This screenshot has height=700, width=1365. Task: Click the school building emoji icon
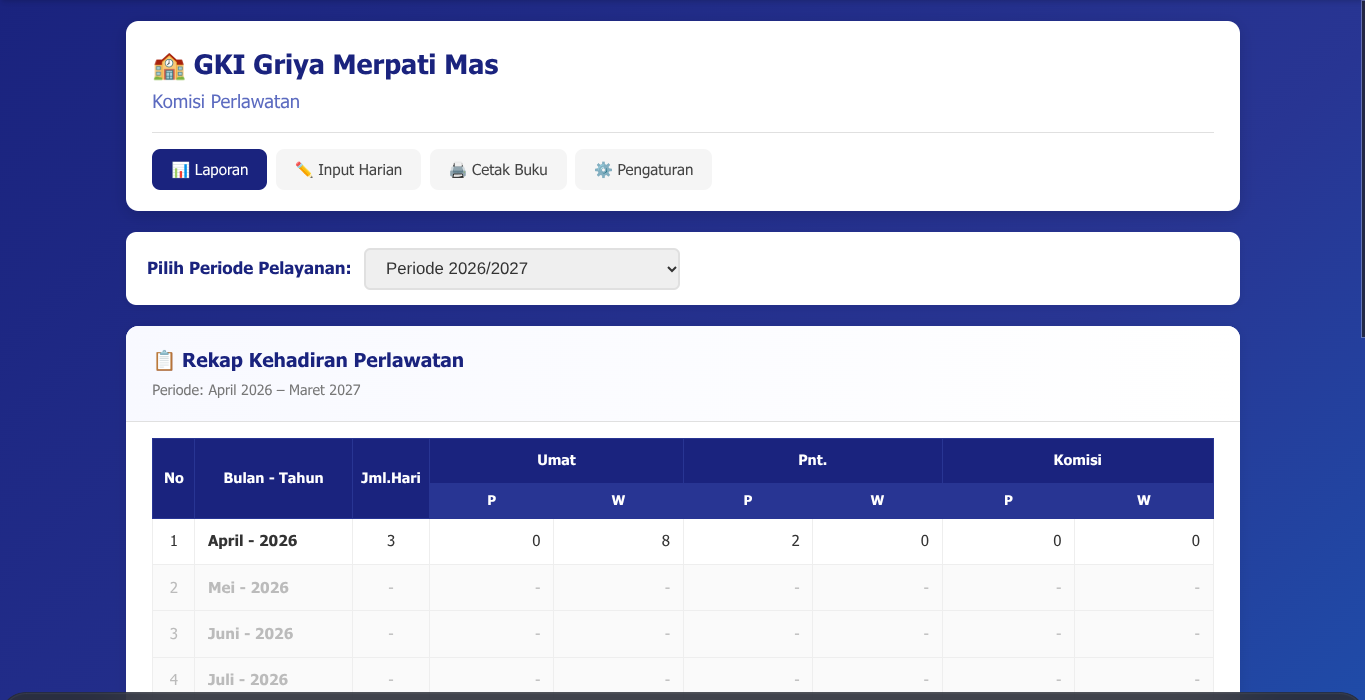click(169, 66)
